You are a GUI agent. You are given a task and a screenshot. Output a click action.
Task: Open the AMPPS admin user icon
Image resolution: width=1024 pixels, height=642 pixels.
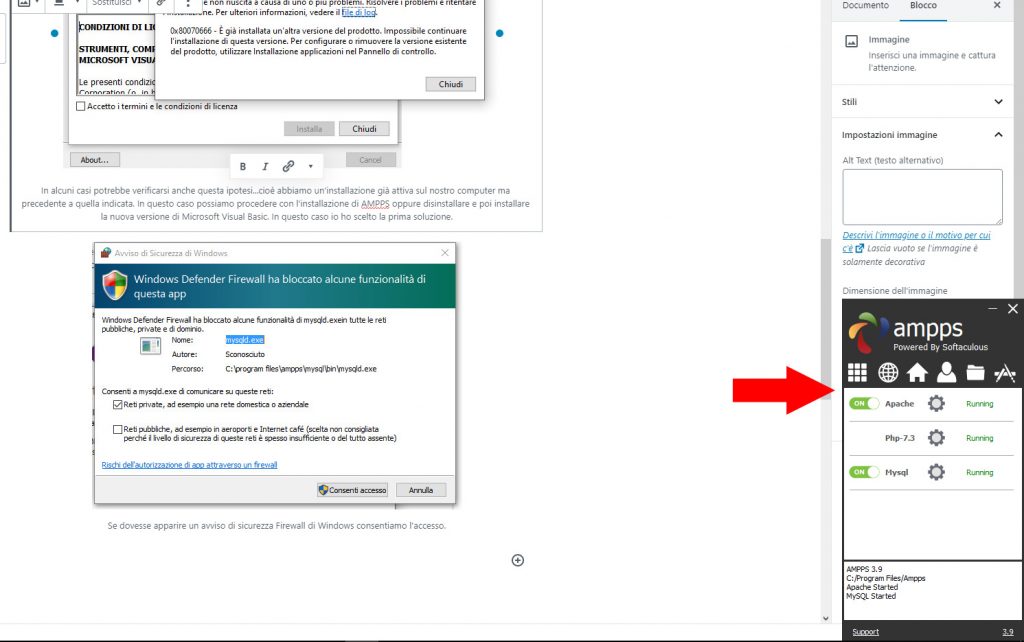pyautogui.click(x=946, y=373)
